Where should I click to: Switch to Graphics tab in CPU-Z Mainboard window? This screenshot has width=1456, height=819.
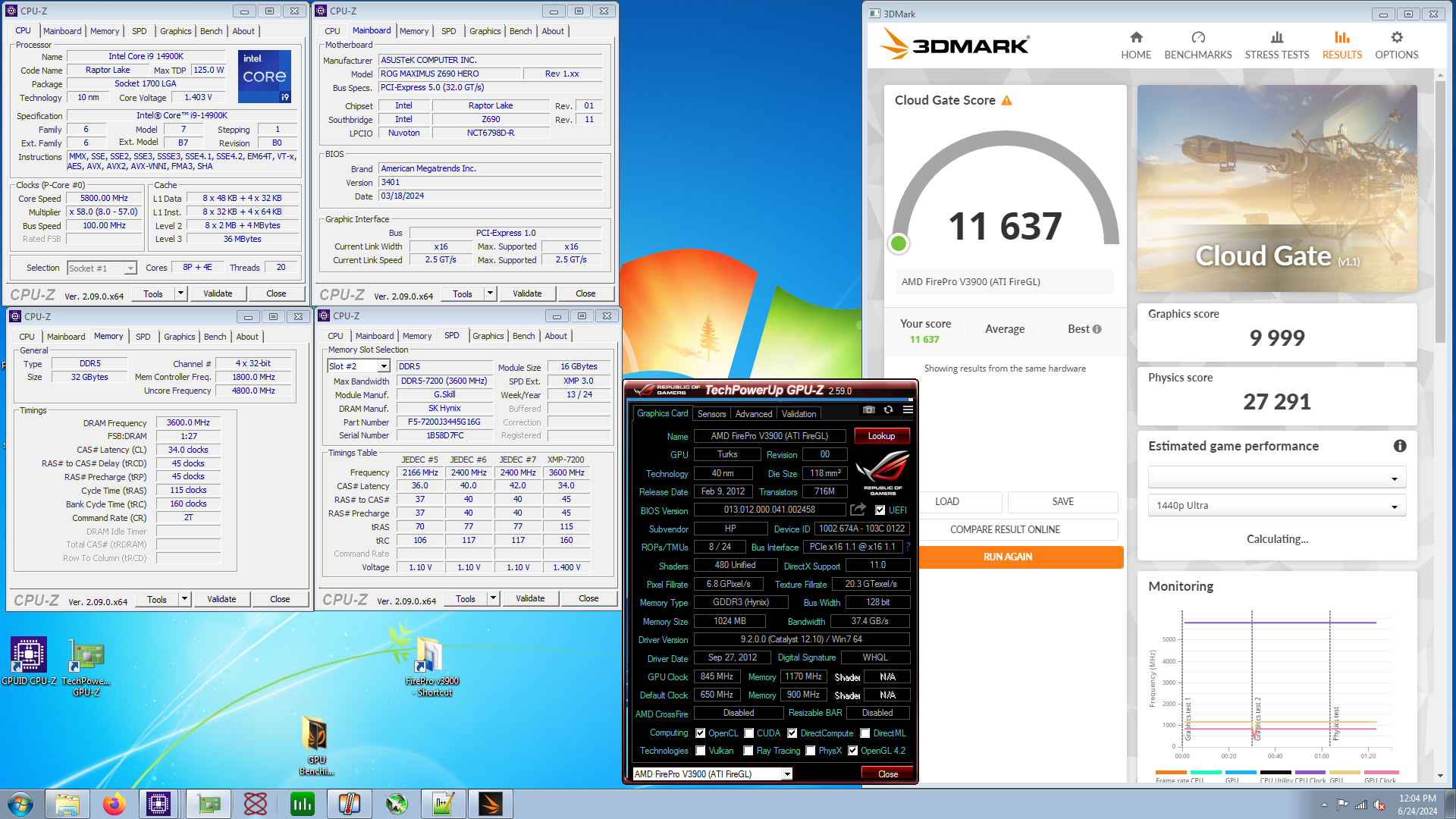pyautogui.click(x=485, y=31)
